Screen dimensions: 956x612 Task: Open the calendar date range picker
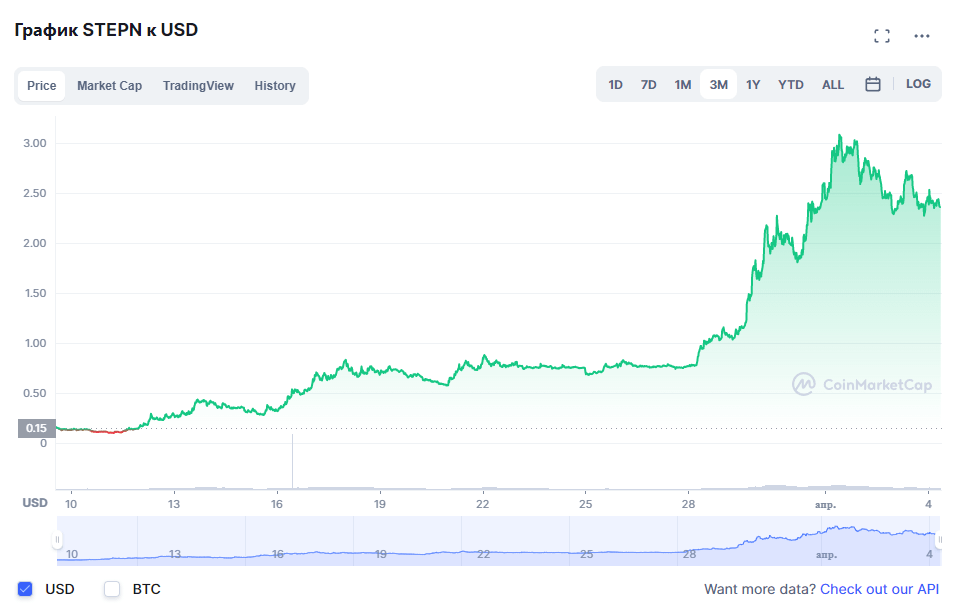(x=872, y=85)
